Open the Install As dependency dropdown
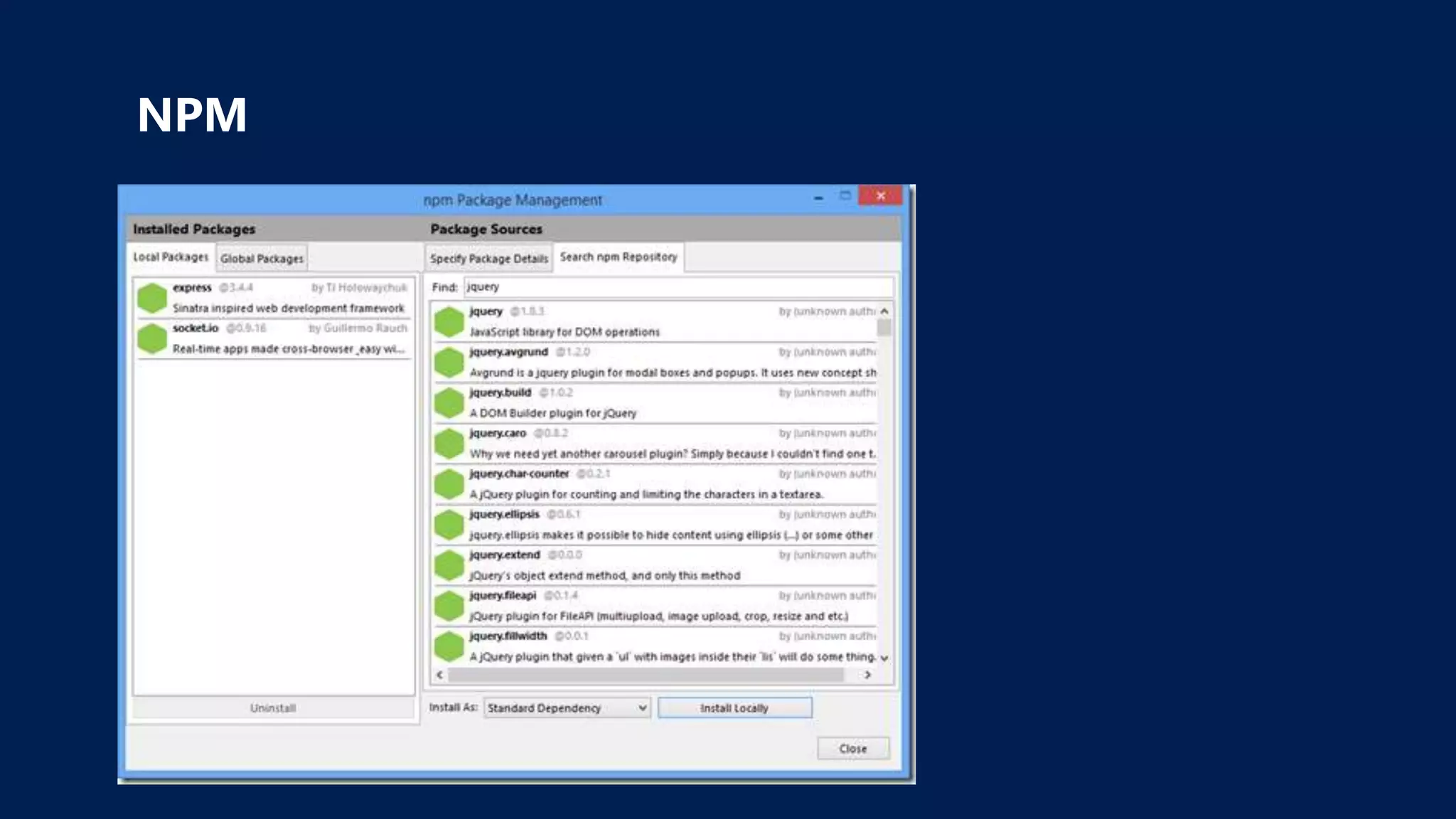This screenshot has height=819, width=1456. [567, 708]
